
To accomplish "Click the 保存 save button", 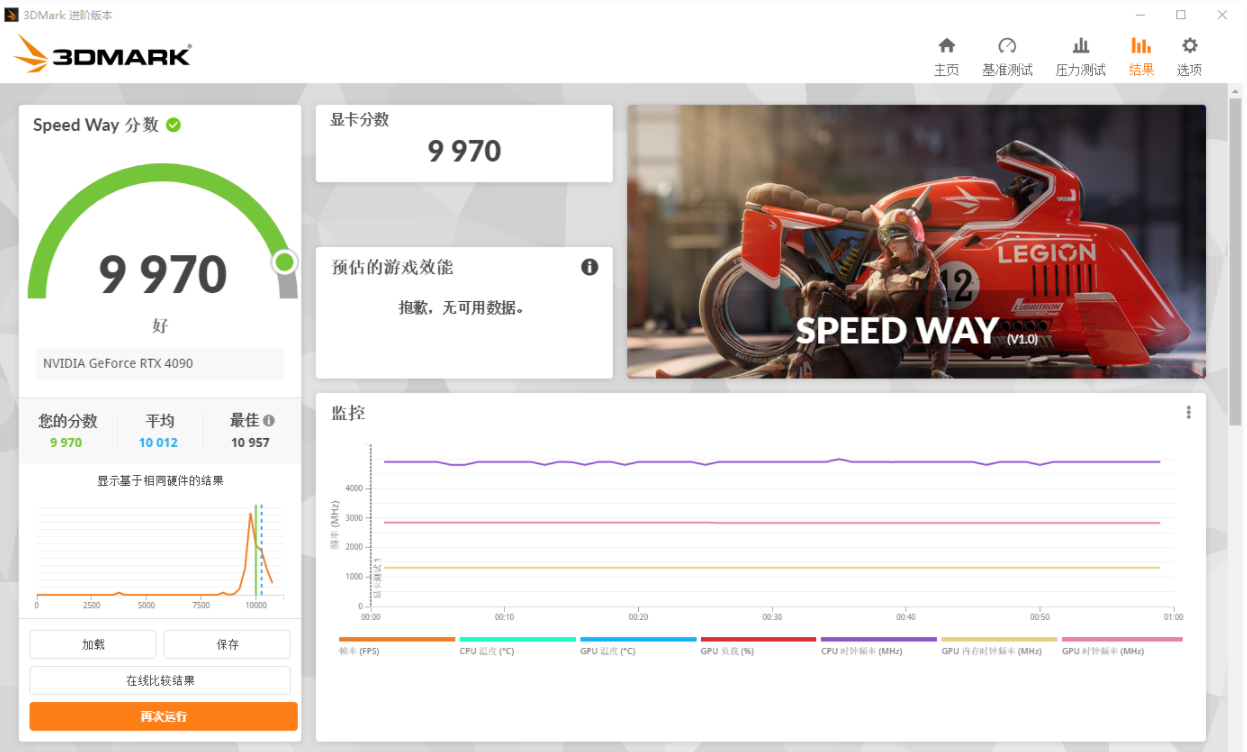I will pos(227,644).
